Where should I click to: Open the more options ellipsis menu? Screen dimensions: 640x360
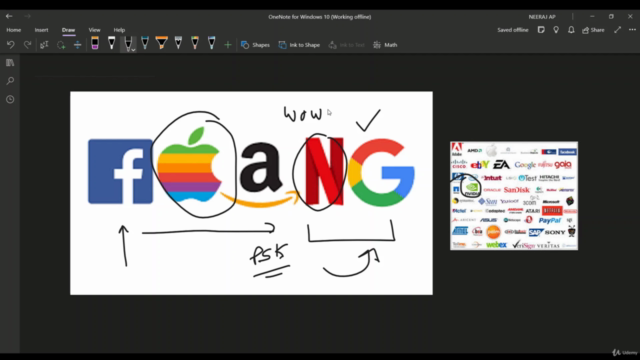click(x=632, y=30)
